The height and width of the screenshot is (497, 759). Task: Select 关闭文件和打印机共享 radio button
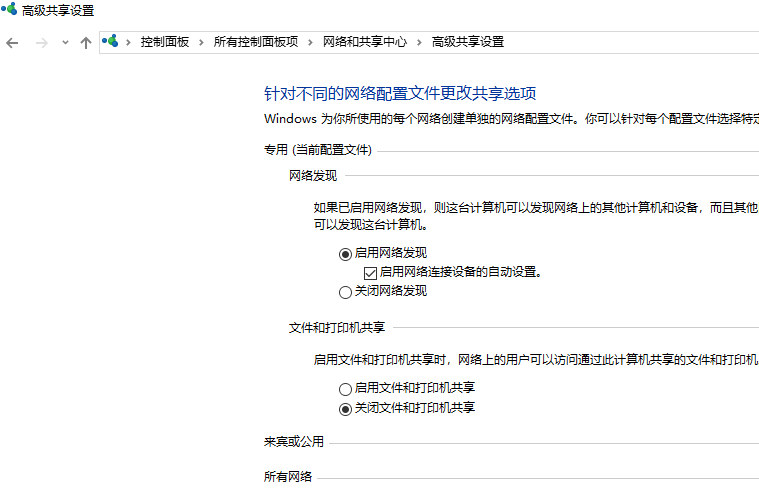345,409
